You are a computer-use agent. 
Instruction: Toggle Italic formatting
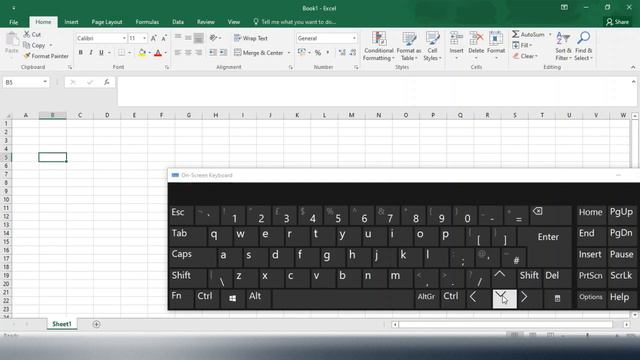click(91, 53)
